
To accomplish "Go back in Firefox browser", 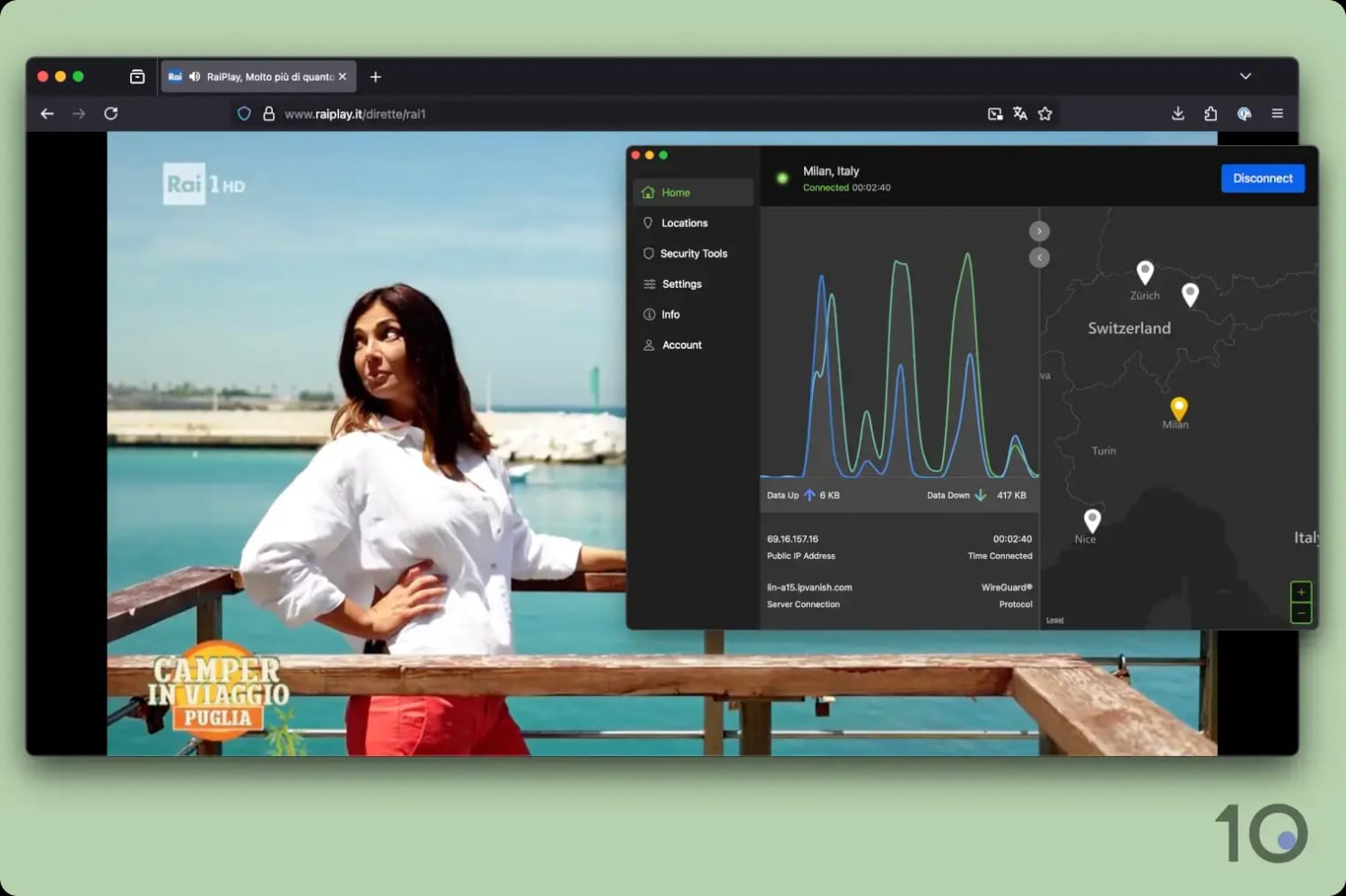I will tap(48, 114).
